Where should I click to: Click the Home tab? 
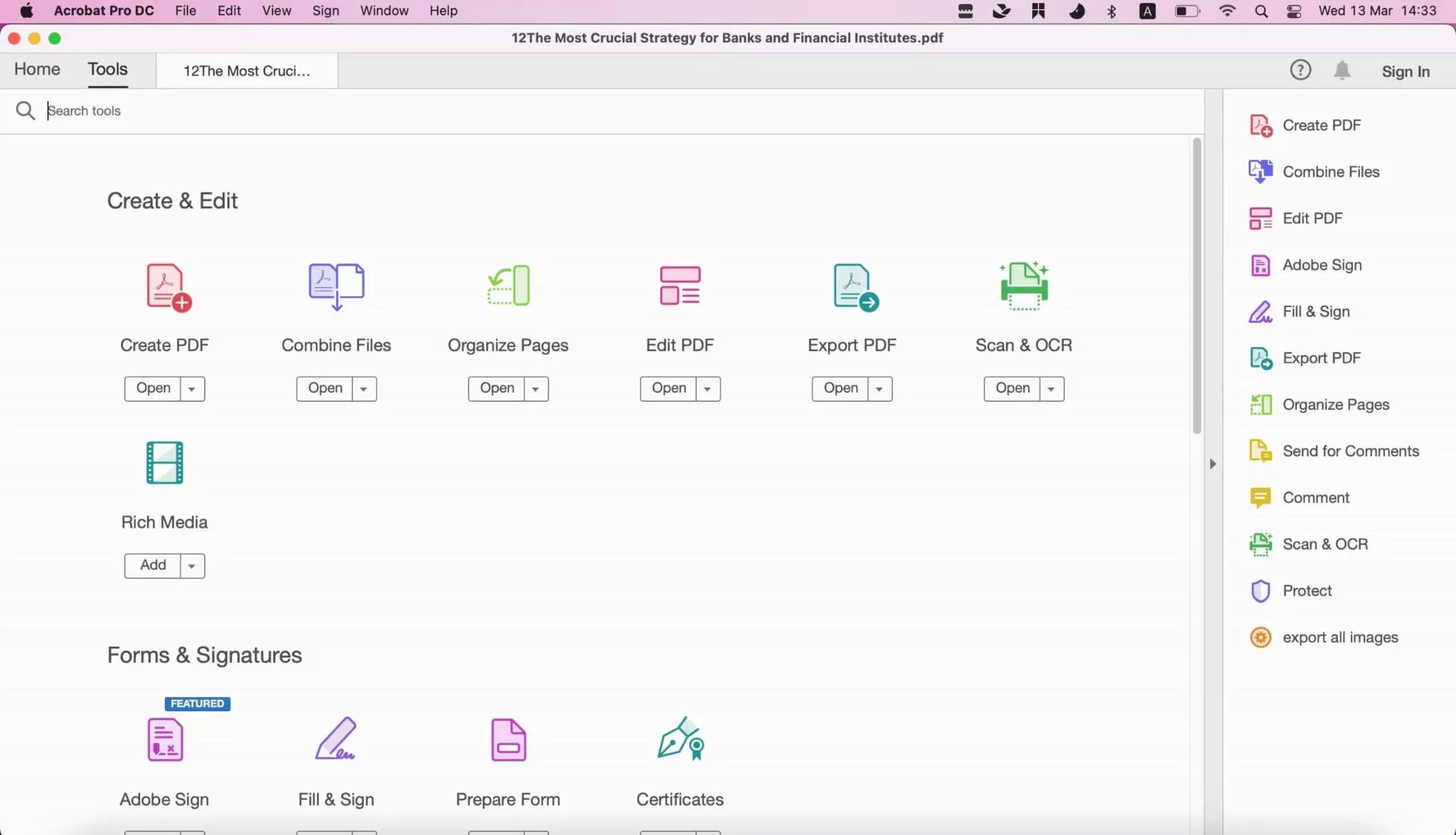point(37,69)
